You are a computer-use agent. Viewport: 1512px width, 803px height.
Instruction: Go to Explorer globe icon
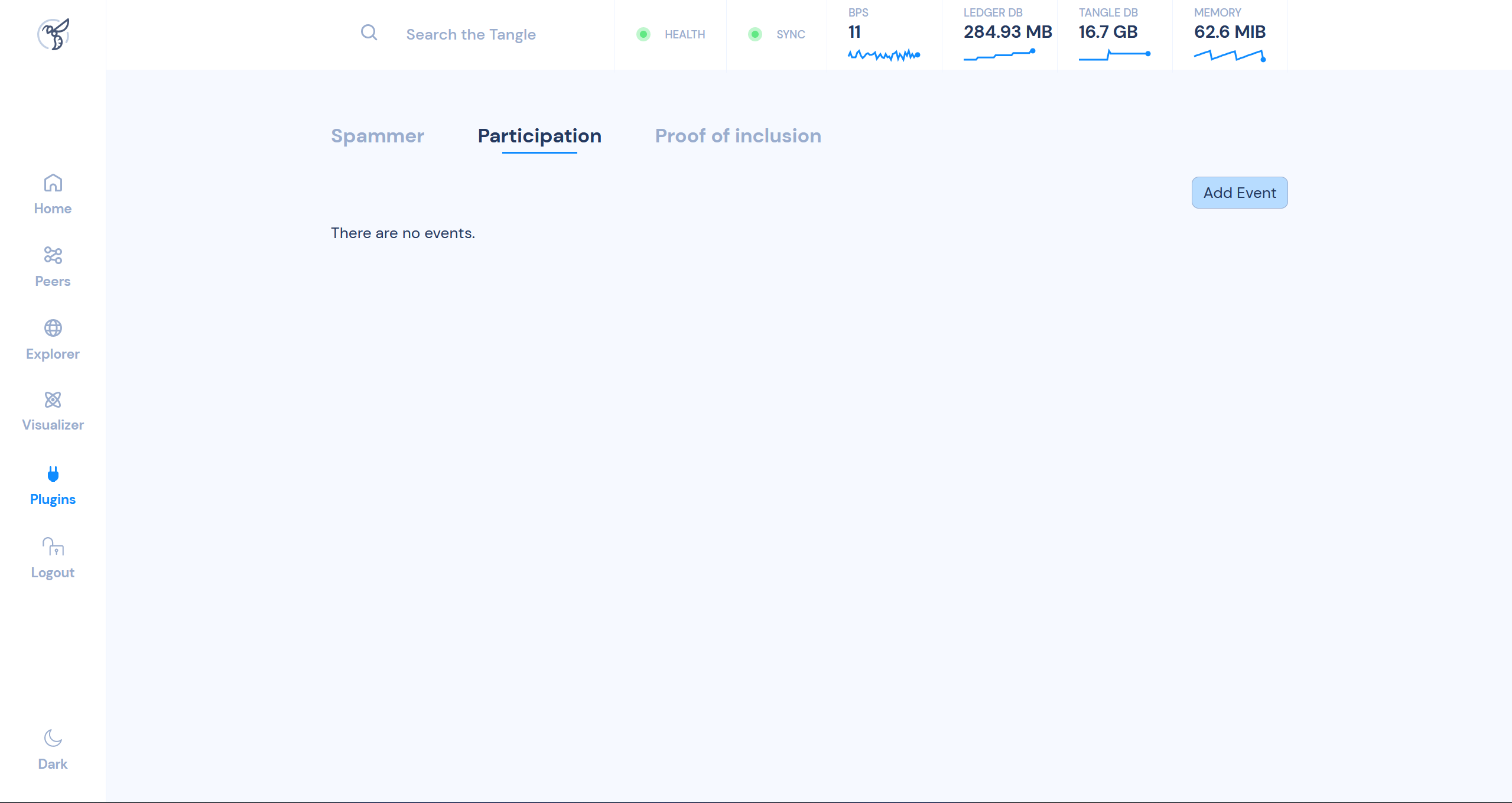pyautogui.click(x=53, y=328)
